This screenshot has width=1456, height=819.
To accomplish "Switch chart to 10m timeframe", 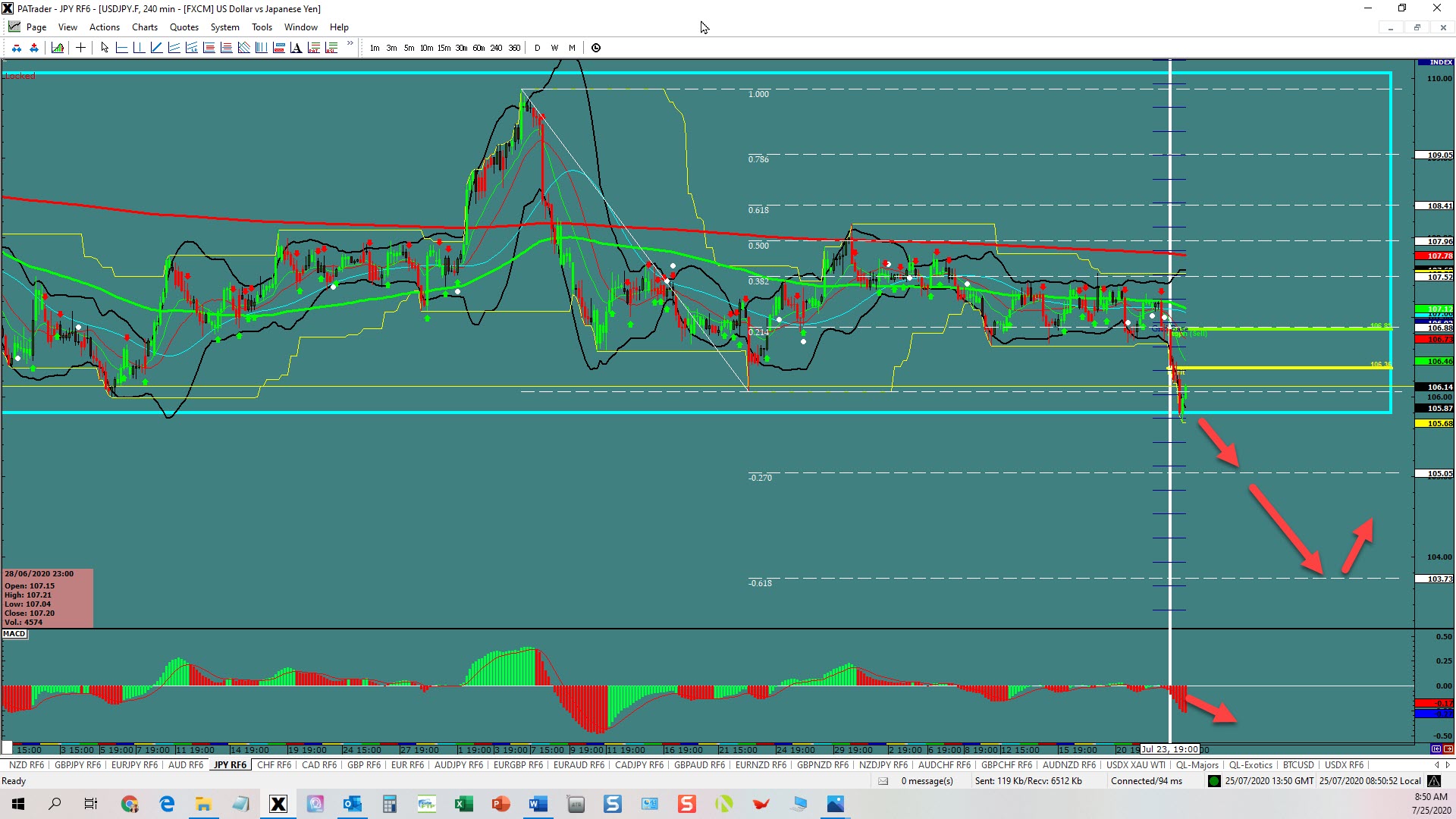I will click(426, 48).
